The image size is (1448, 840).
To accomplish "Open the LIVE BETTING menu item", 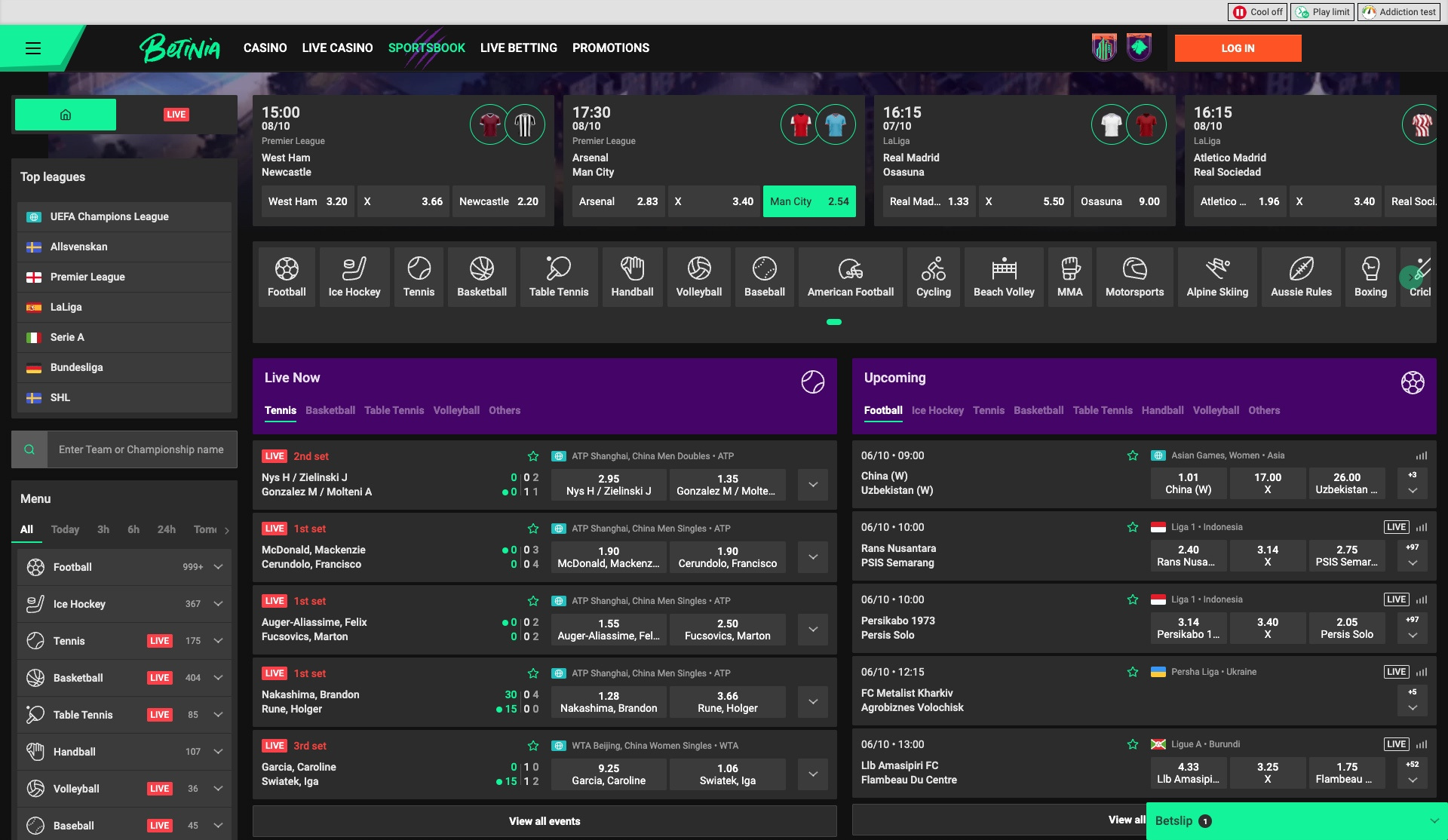I will click(x=519, y=48).
